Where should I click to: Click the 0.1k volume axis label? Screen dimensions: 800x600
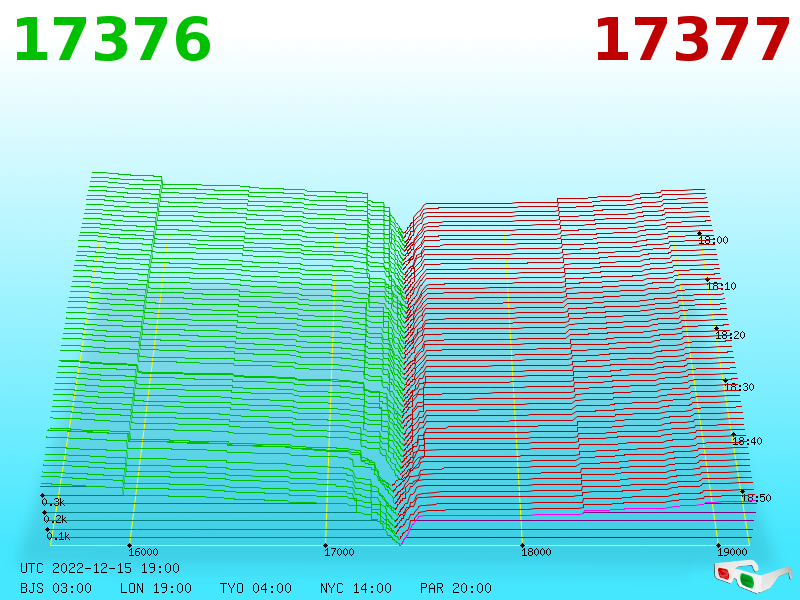coord(58,536)
